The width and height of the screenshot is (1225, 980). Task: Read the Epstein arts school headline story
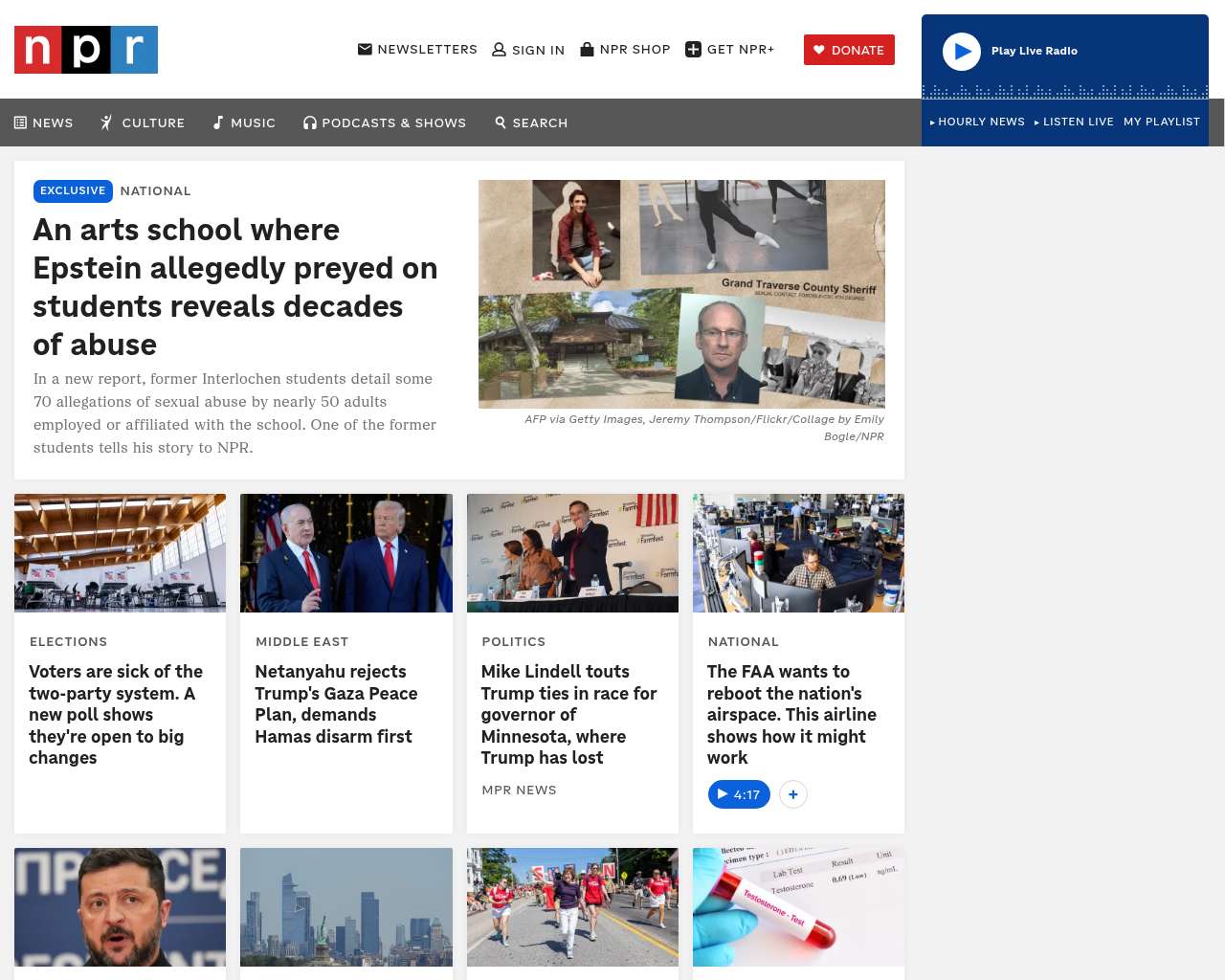[x=235, y=287]
